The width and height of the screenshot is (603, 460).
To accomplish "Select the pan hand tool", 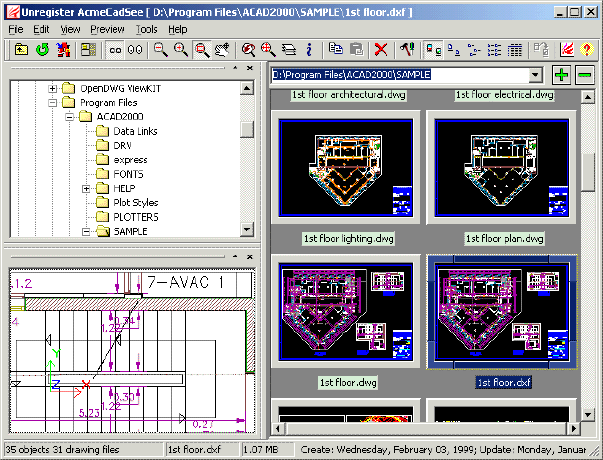I will 222,50.
